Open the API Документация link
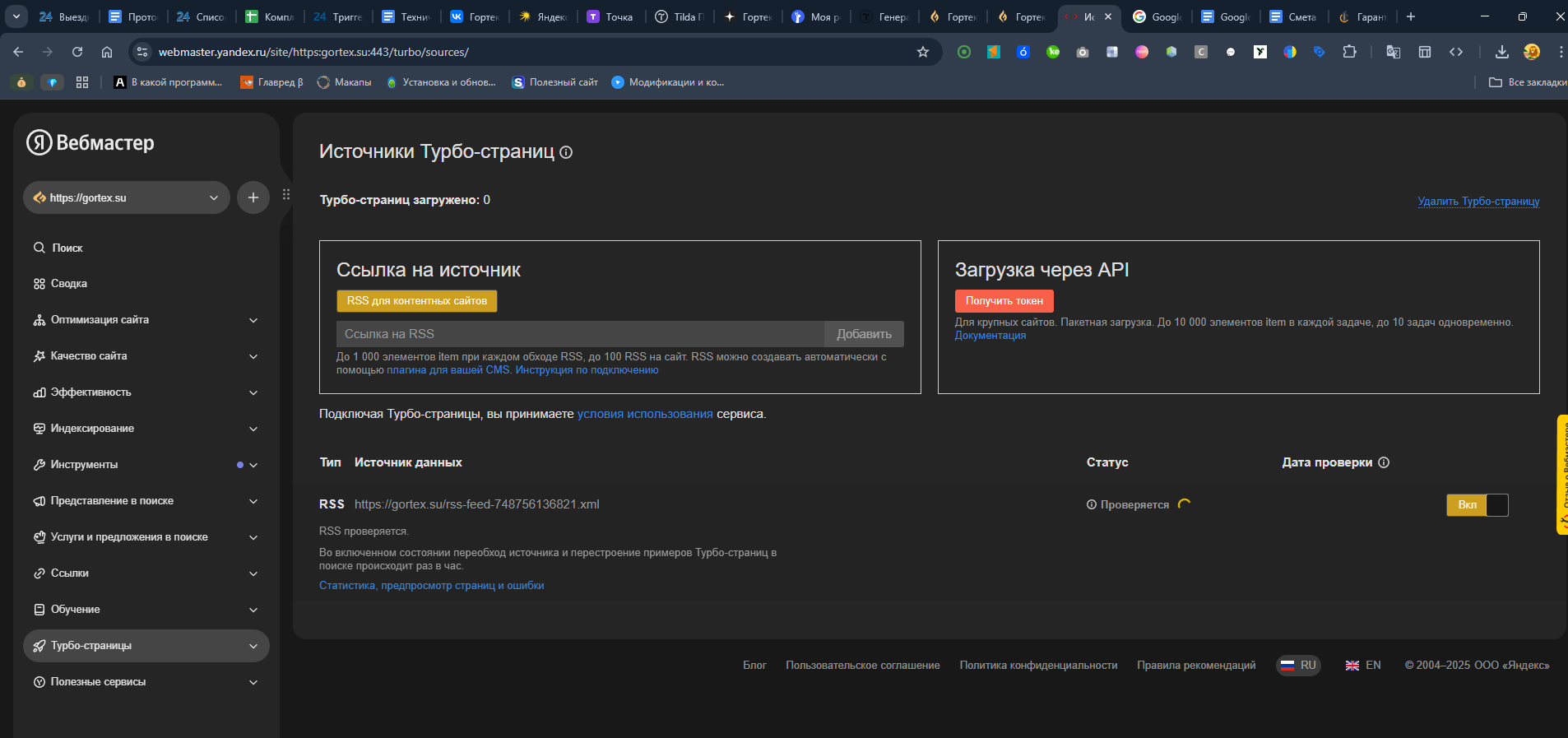The height and width of the screenshot is (738, 1568). (990, 336)
